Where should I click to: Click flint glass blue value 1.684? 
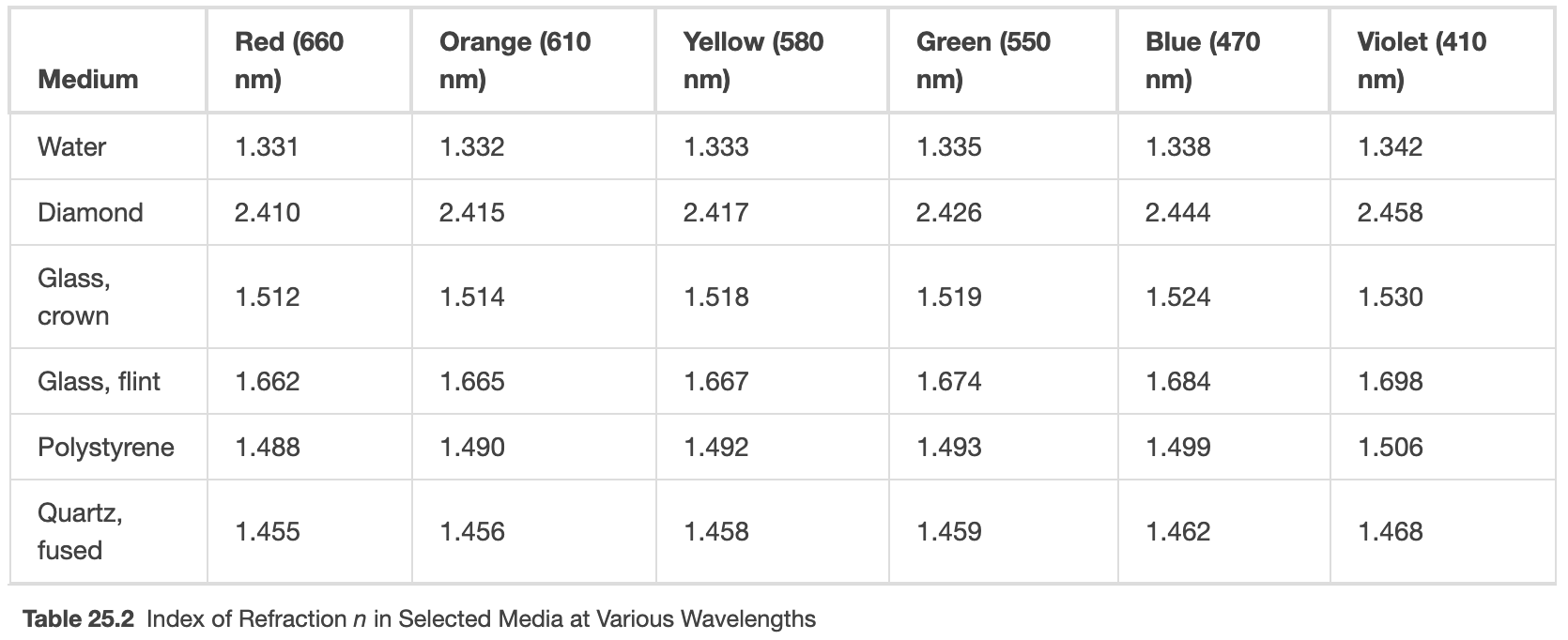coord(1177,381)
